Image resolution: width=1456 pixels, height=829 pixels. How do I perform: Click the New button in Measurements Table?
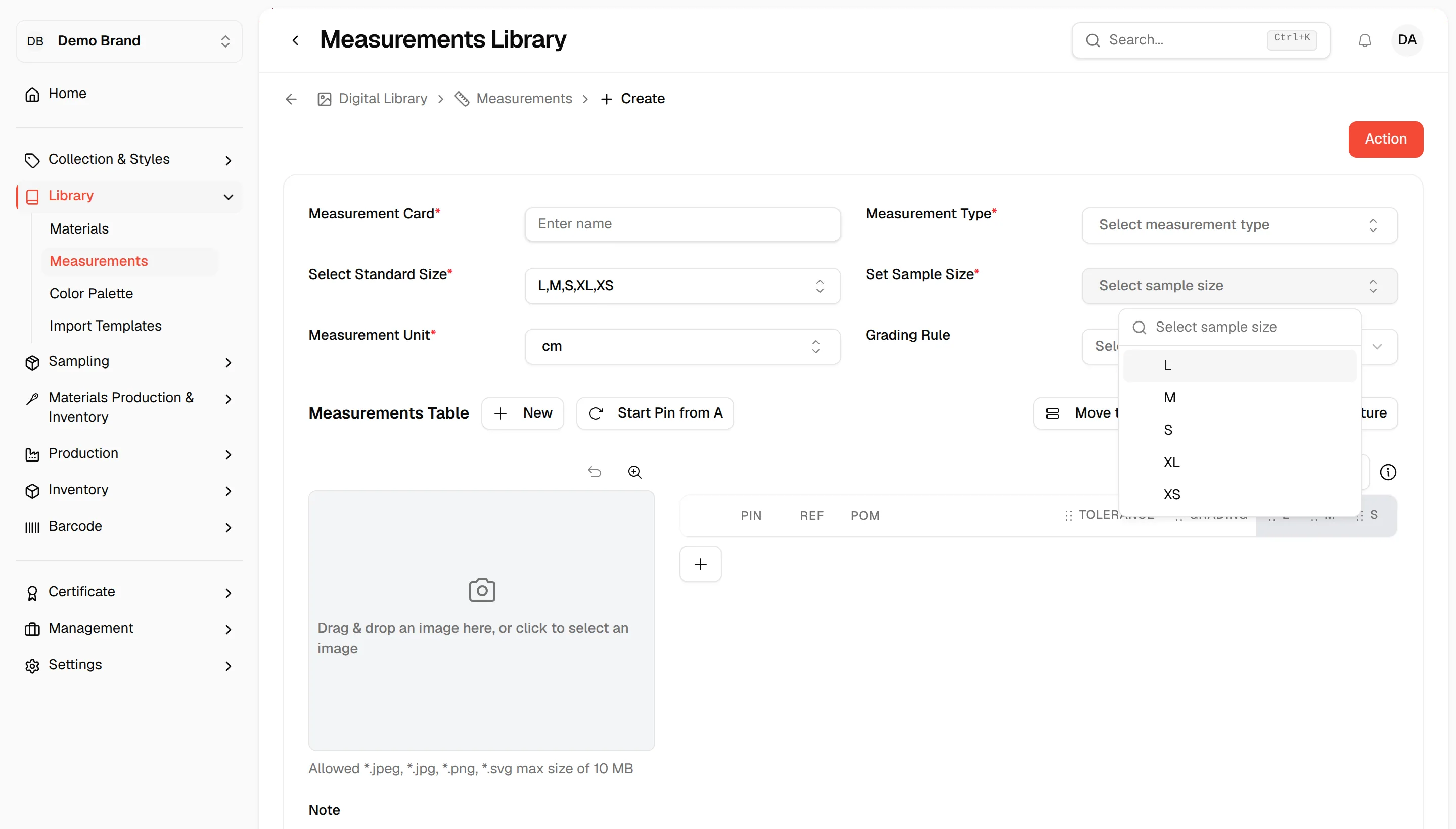click(522, 413)
